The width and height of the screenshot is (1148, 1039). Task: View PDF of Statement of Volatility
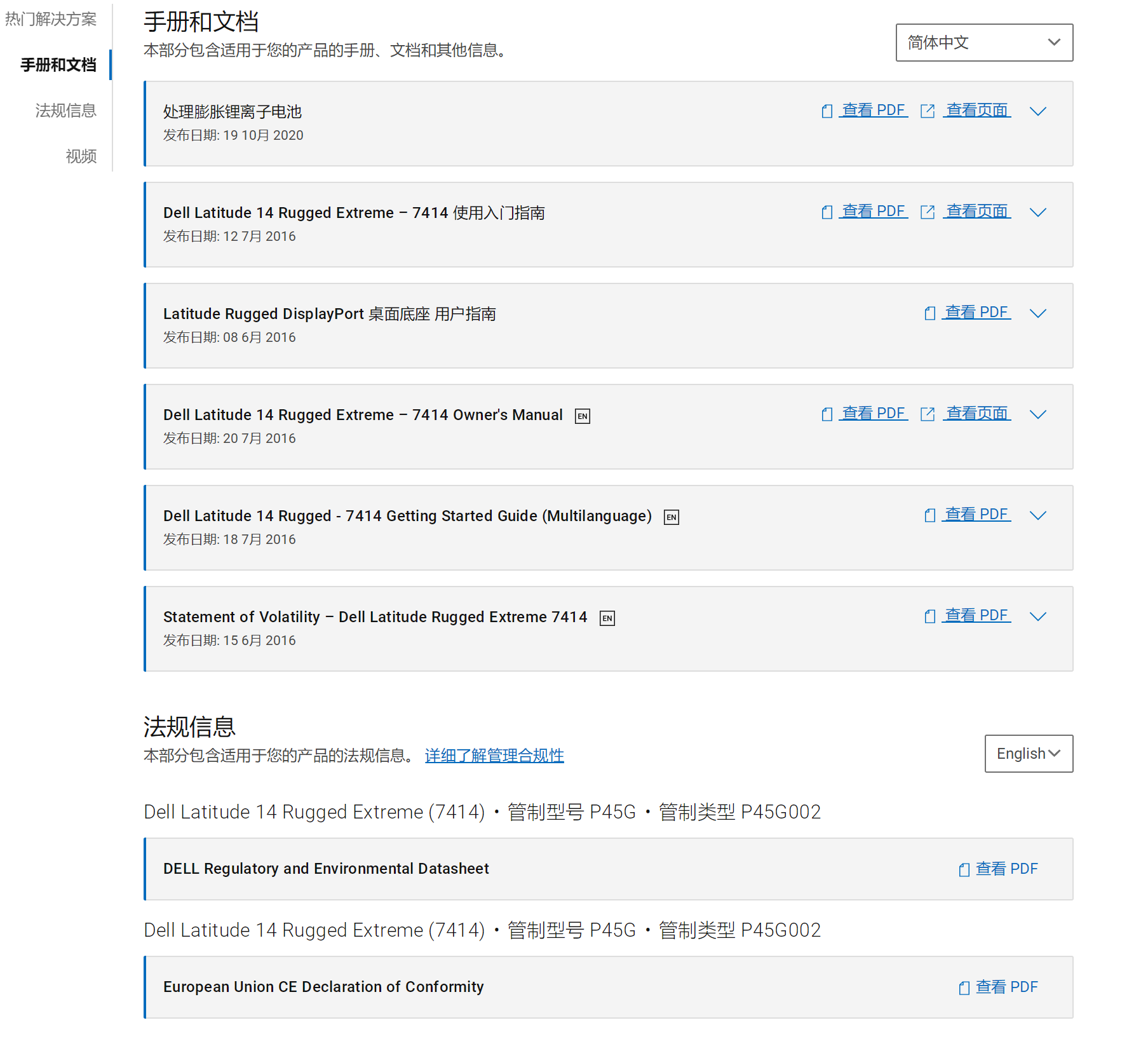pyautogui.click(x=976, y=615)
